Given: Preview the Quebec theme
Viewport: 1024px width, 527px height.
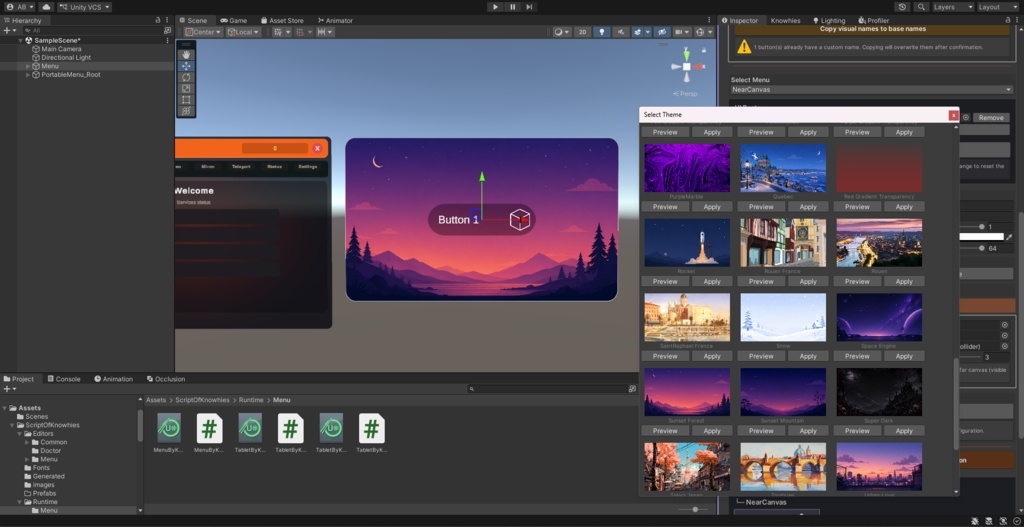Looking at the screenshot, I should click(x=761, y=207).
